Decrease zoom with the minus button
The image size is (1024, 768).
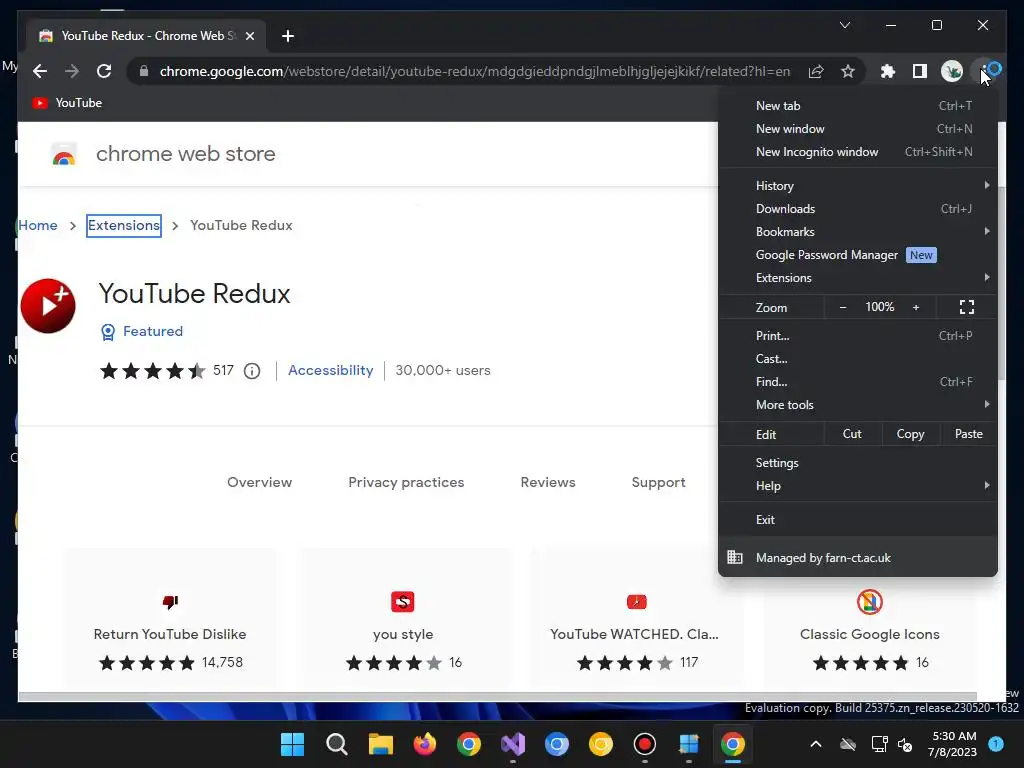pos(842,307)
